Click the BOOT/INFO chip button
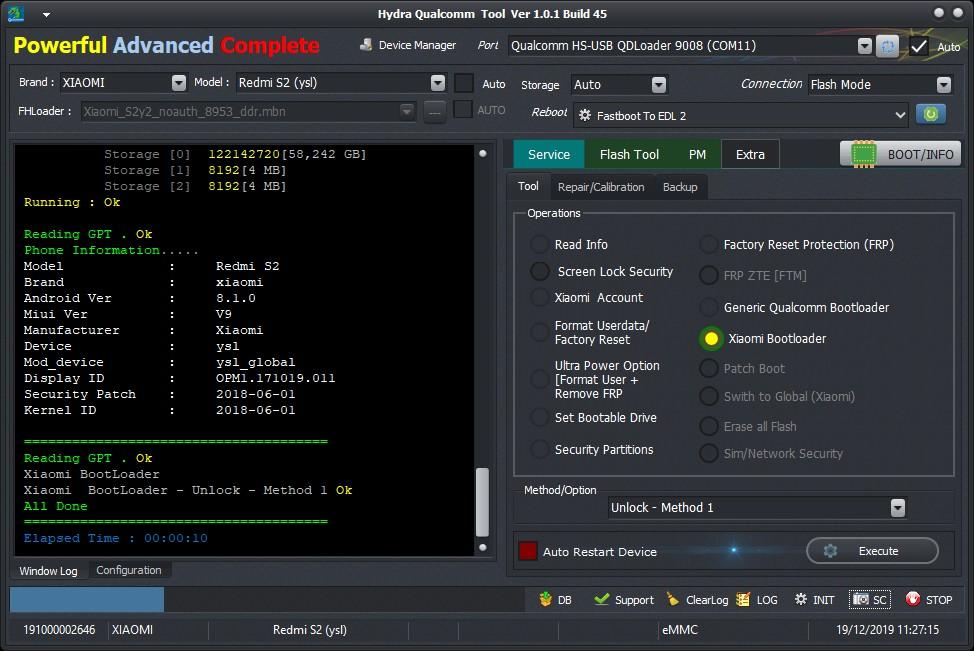This screenshot has width=974, height=651. pos(900,154)
